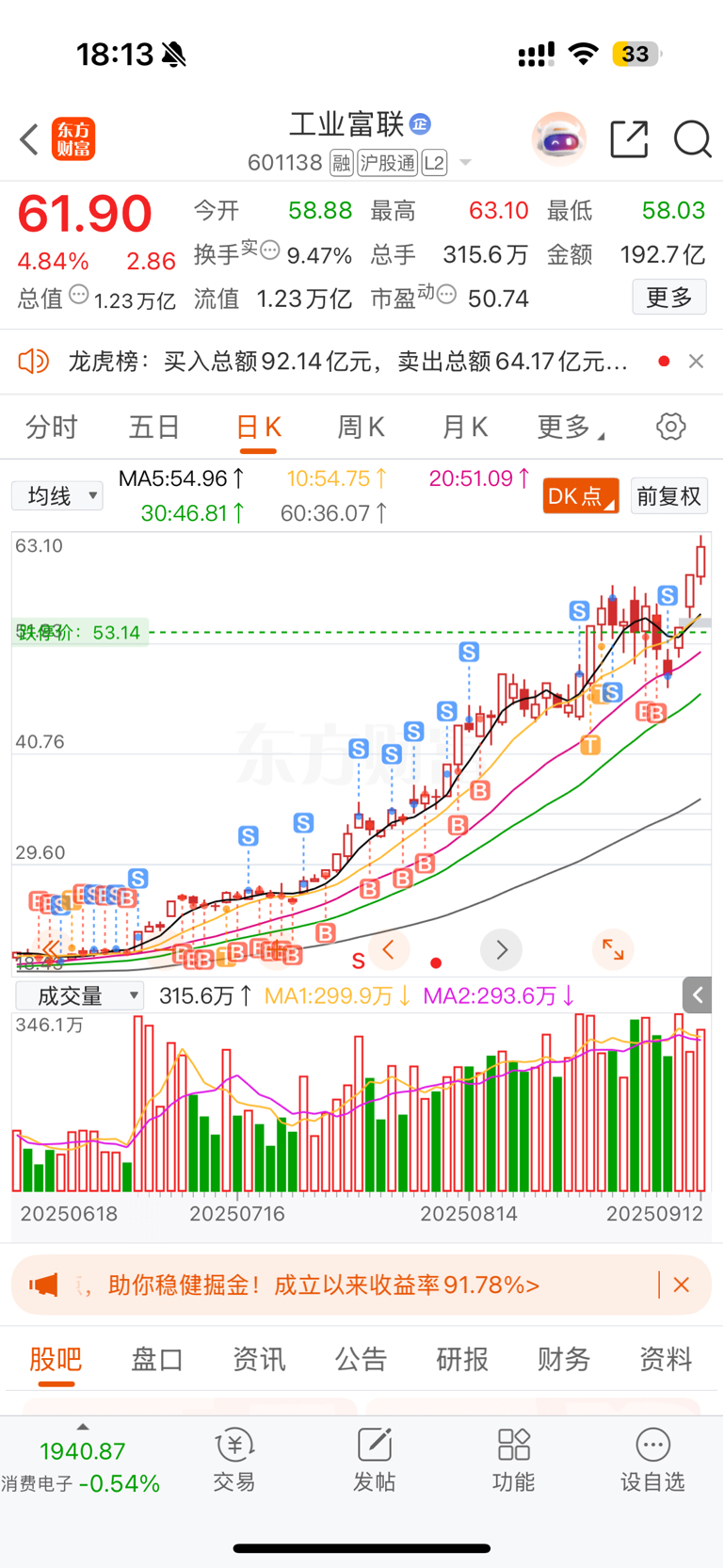Expand the side panel arrow tab
This screenshot has width=724, height=1568.
click(698, 994)
